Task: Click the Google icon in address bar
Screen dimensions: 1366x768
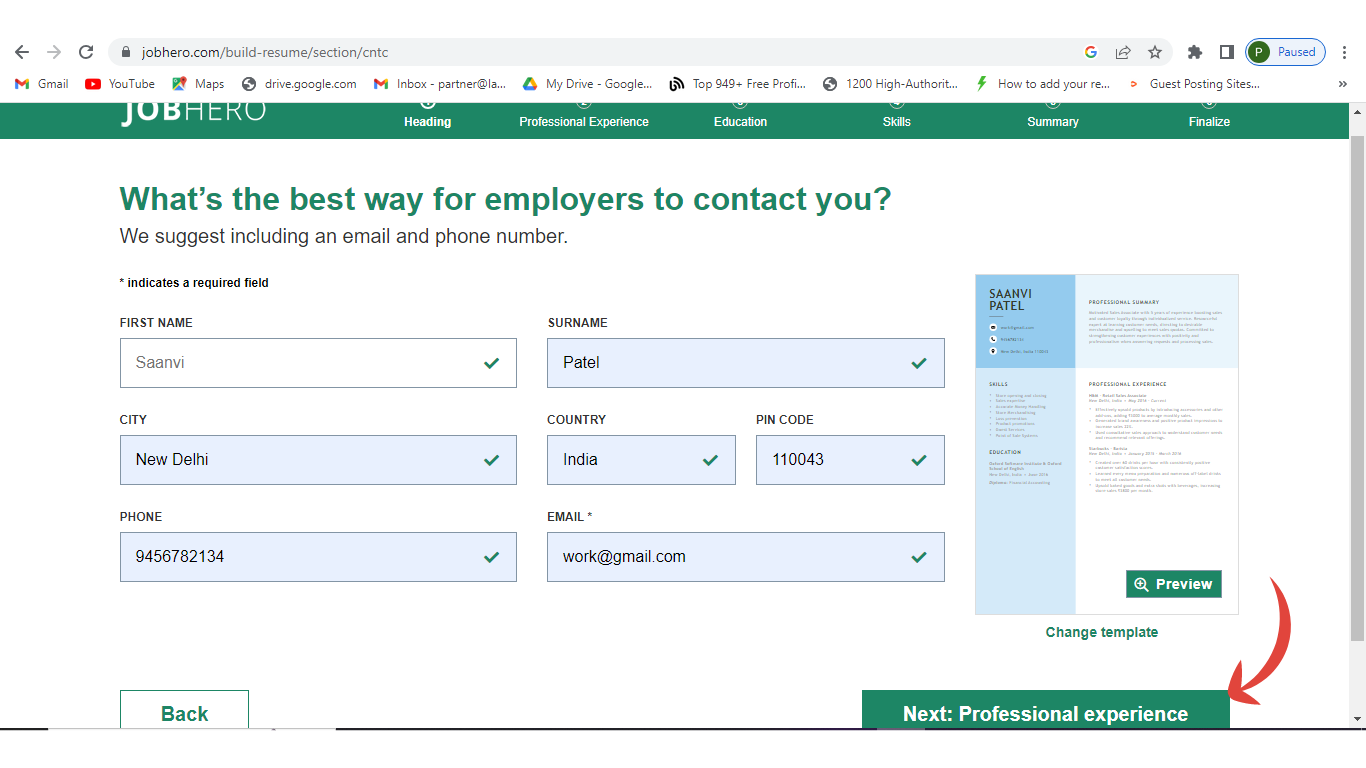Action: [x=1091, y=52]
